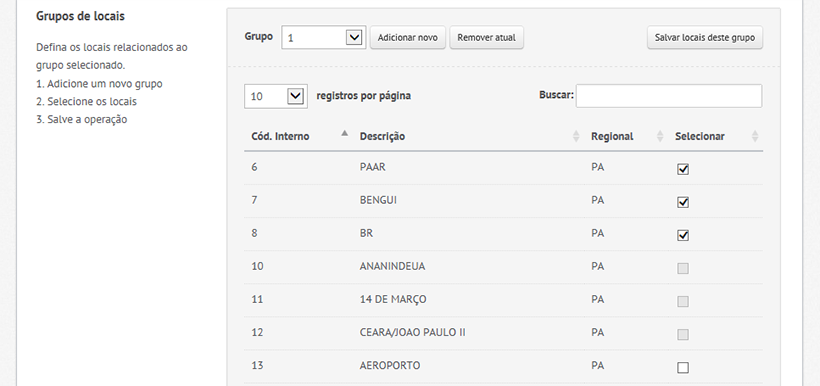Focus the Buscar search field

pos(669,96)
